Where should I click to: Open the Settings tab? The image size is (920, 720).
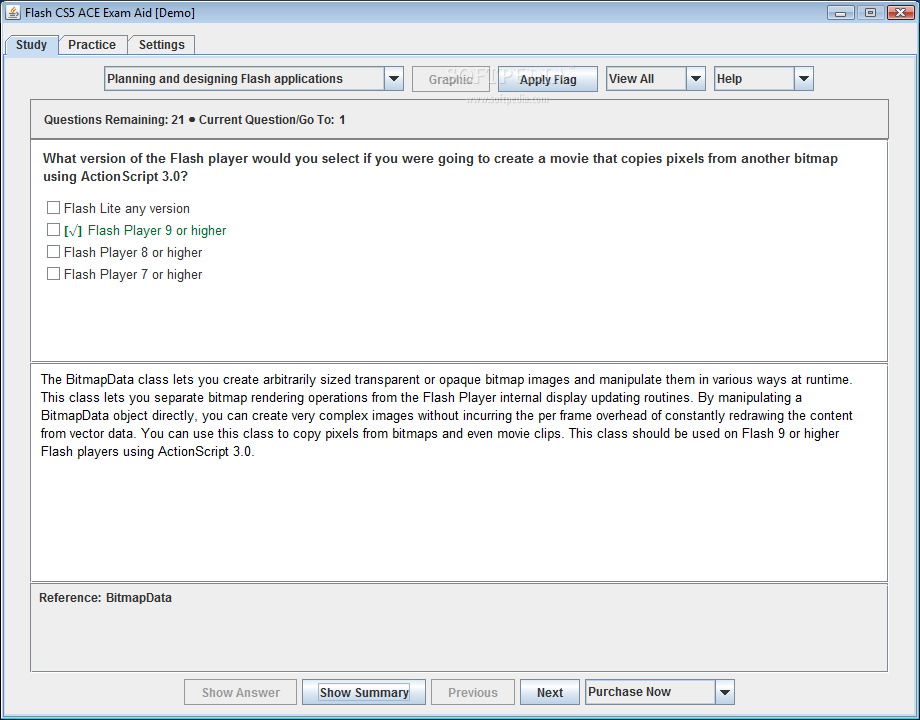click(x=161, y=45)
